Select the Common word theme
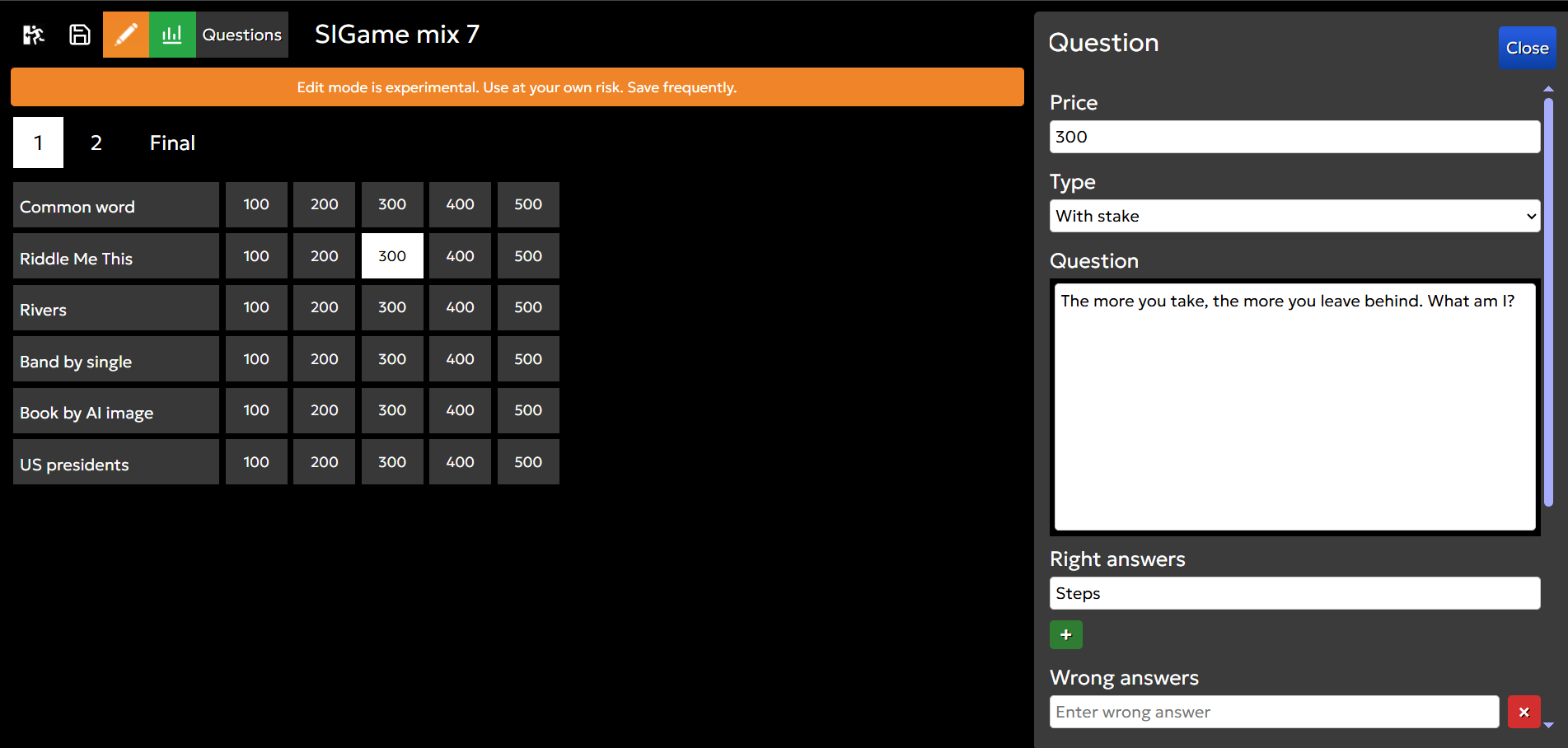 point(115,205)
